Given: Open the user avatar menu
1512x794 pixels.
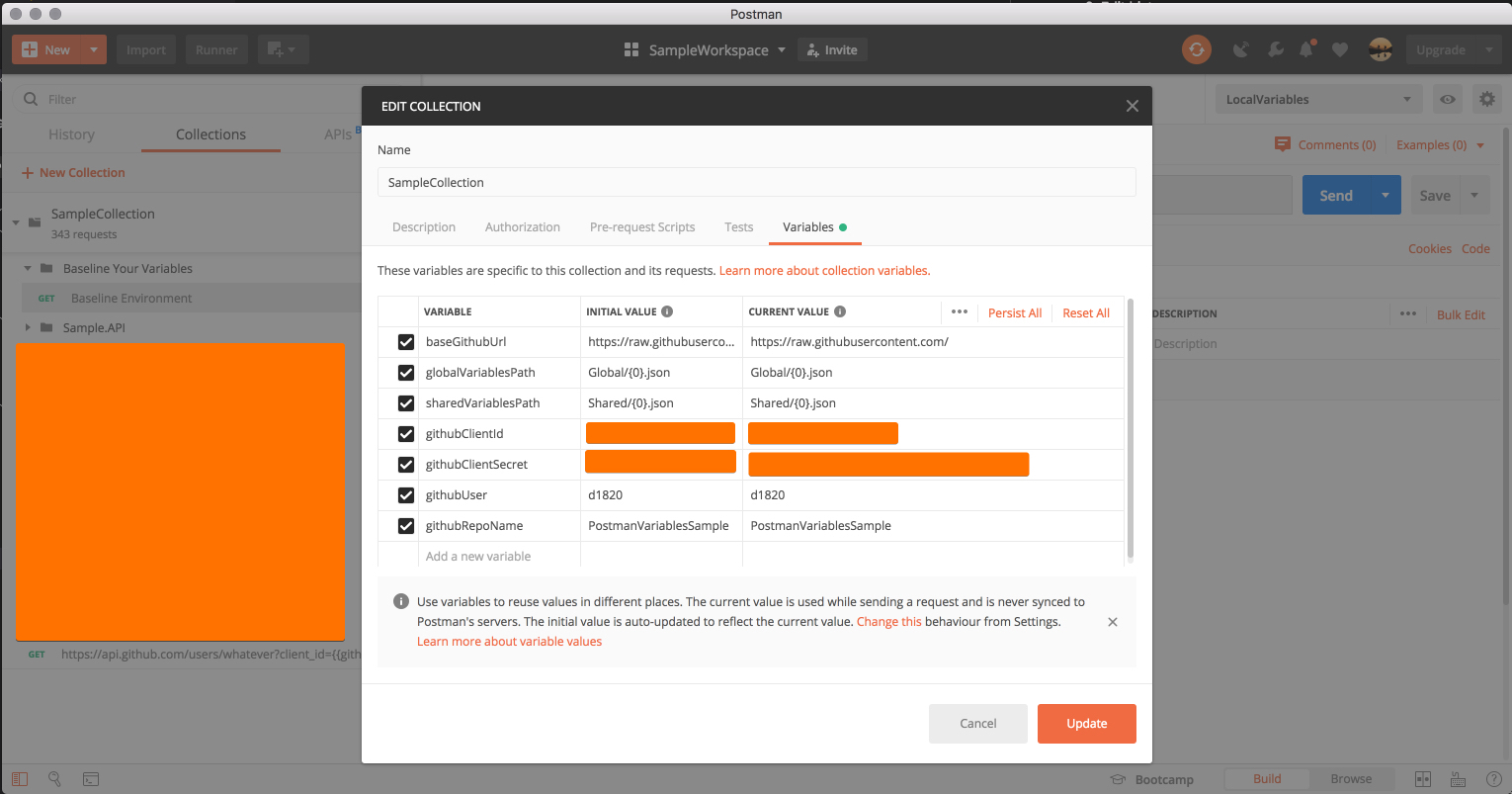Looking at the screenshot, I should 1381,49.
